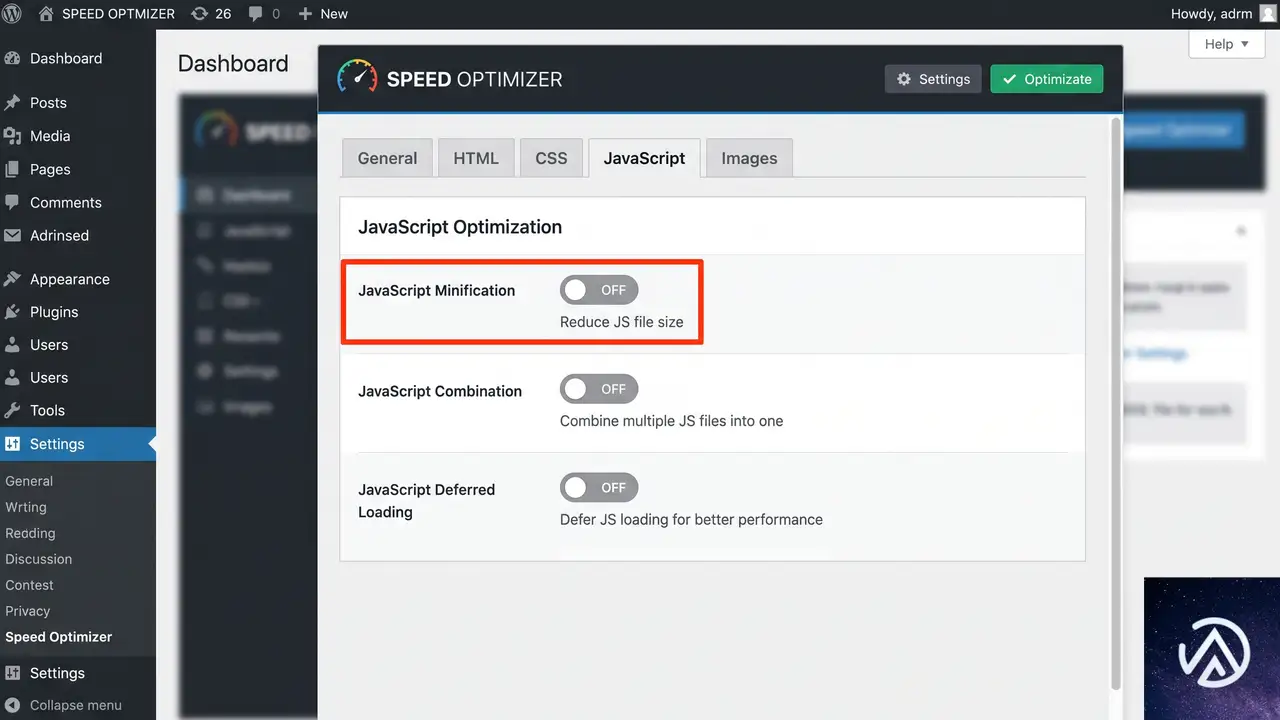Open the Discussion settings submenu link
1280x720 pixels.
[39, 559]
